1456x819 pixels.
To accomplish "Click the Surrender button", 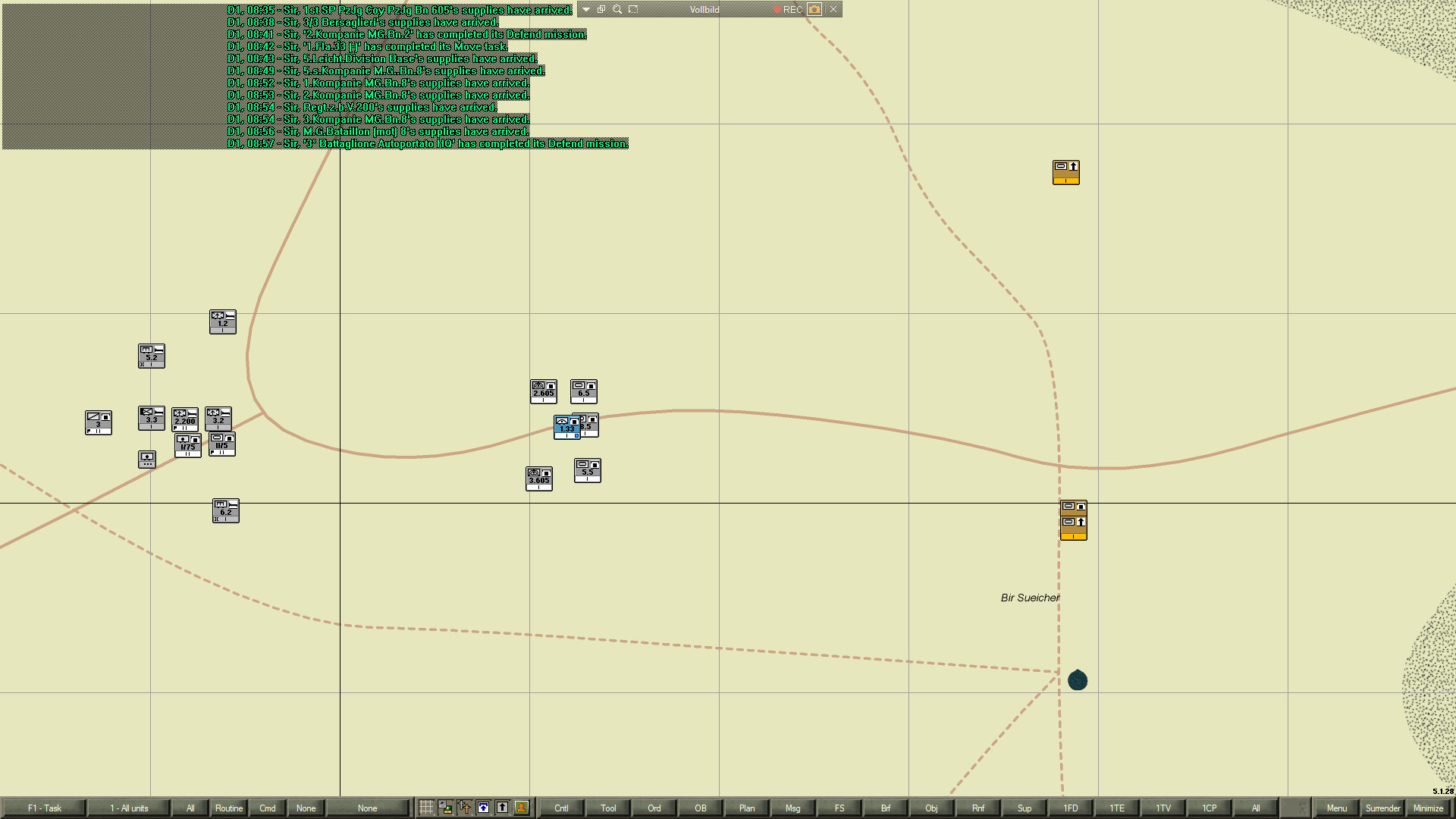I will pyautogui.click(x=1382, y=808).
